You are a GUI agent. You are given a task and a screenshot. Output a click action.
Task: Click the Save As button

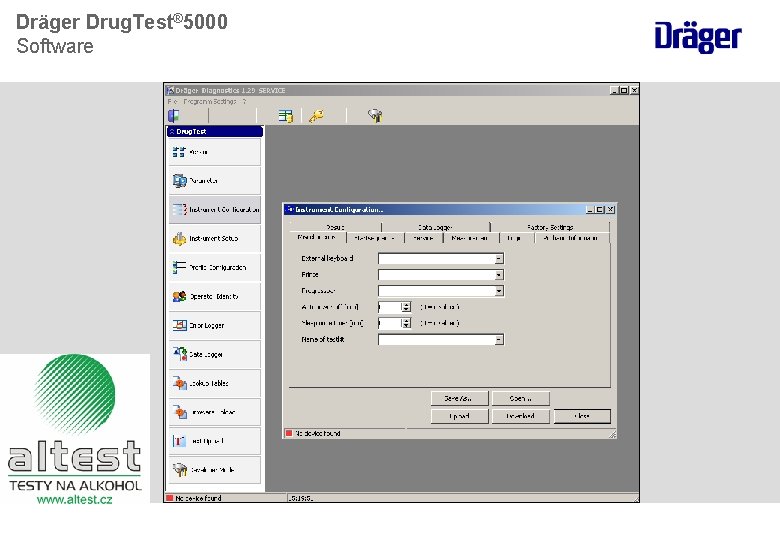(x=459, y=398)
